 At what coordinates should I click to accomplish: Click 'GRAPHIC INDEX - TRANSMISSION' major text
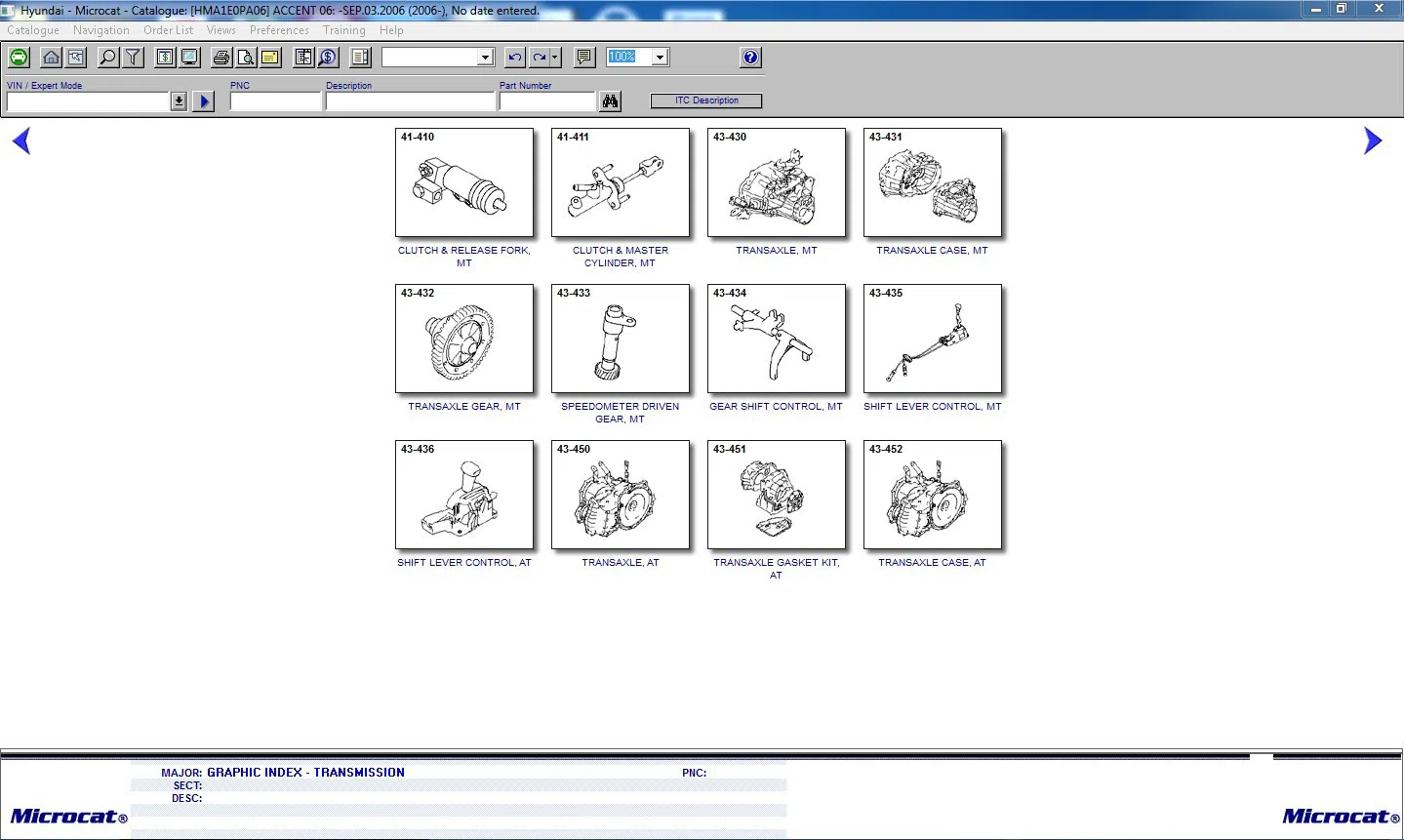[305, 773]
